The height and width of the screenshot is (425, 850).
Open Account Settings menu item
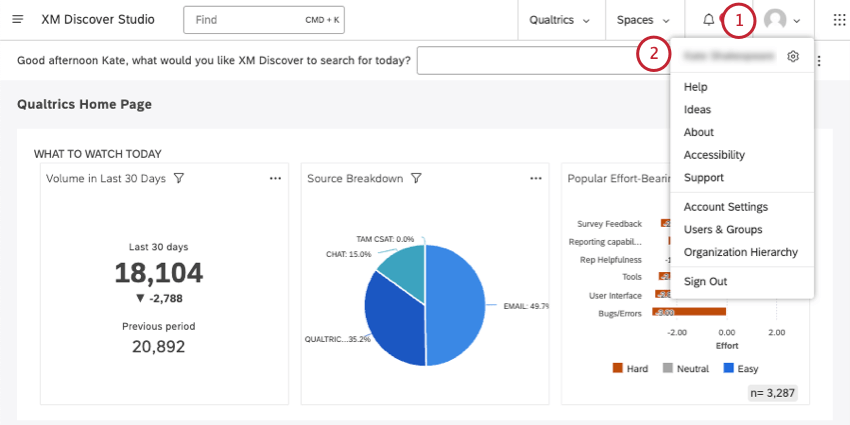pos(726,207)
